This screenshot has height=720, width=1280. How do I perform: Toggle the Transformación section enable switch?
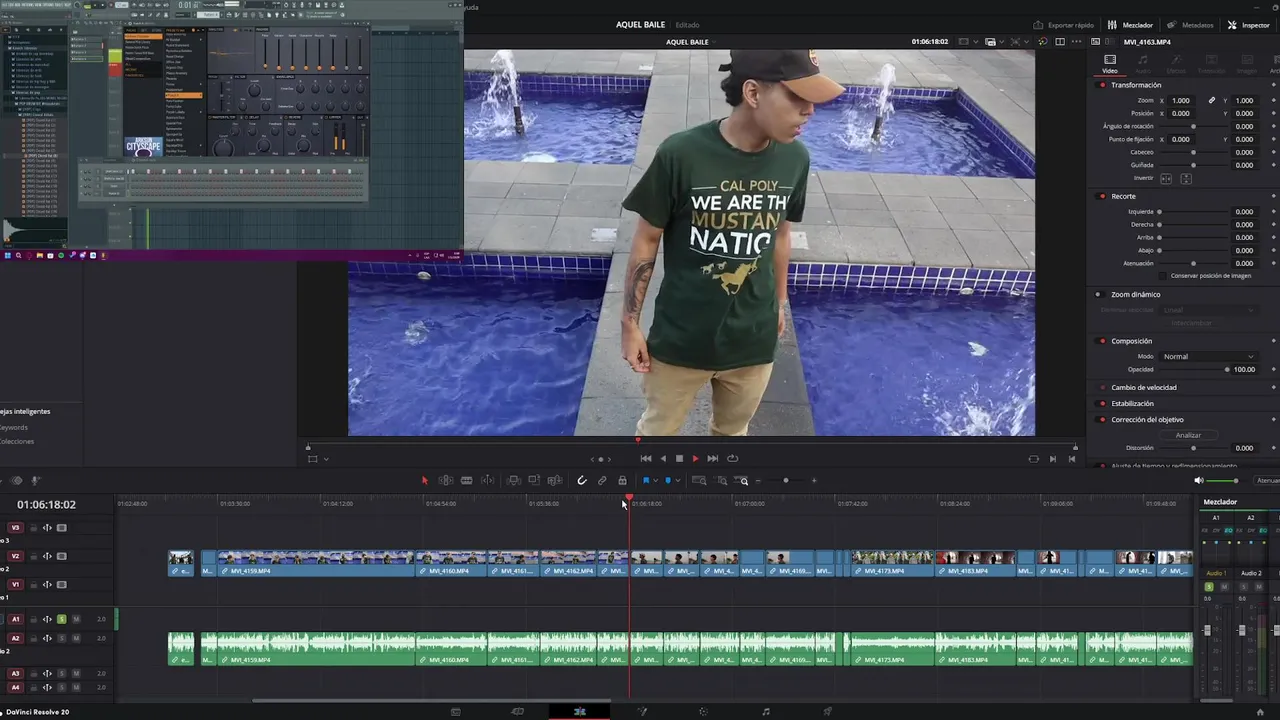point(1102,85)
